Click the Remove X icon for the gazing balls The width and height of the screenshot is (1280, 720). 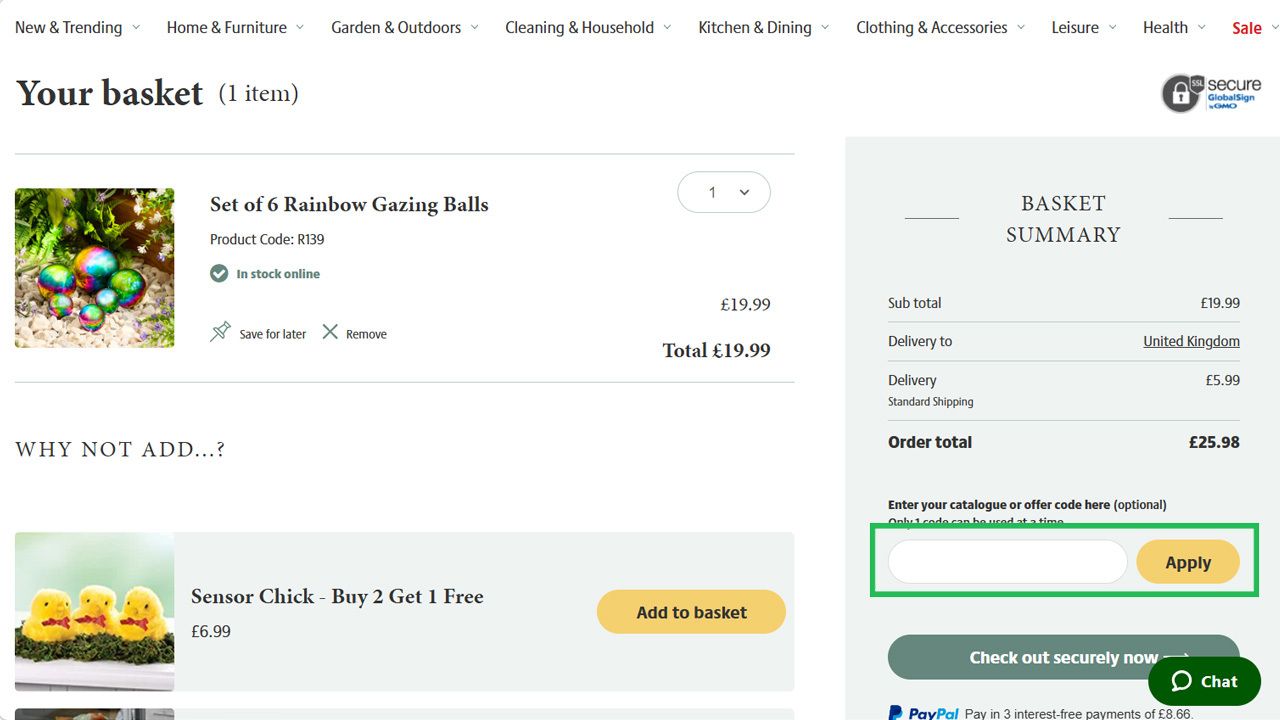tap(330, 333)
